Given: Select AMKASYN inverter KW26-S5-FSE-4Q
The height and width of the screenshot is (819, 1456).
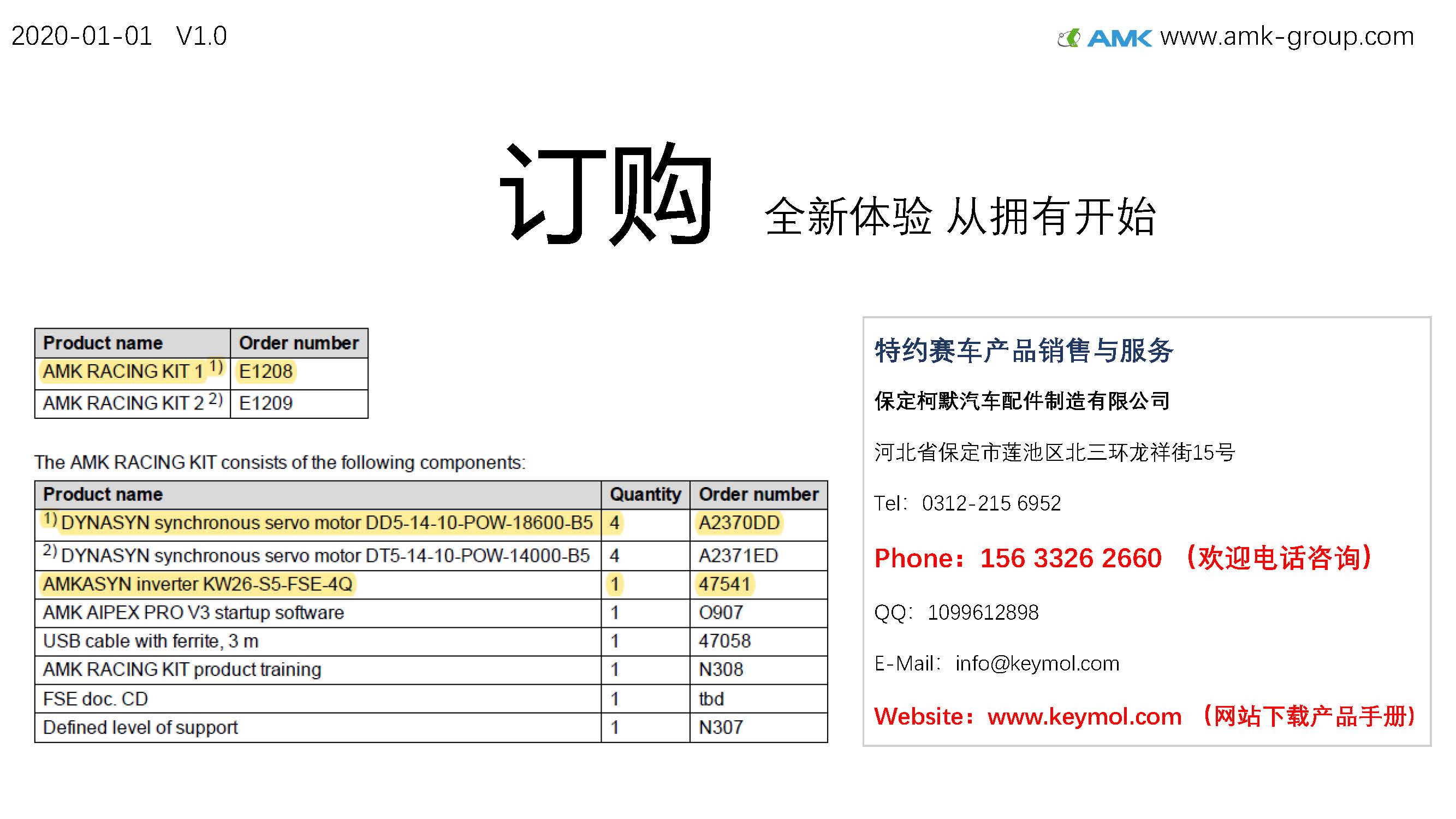Looking at the screenshot, I should click(198, 584).
